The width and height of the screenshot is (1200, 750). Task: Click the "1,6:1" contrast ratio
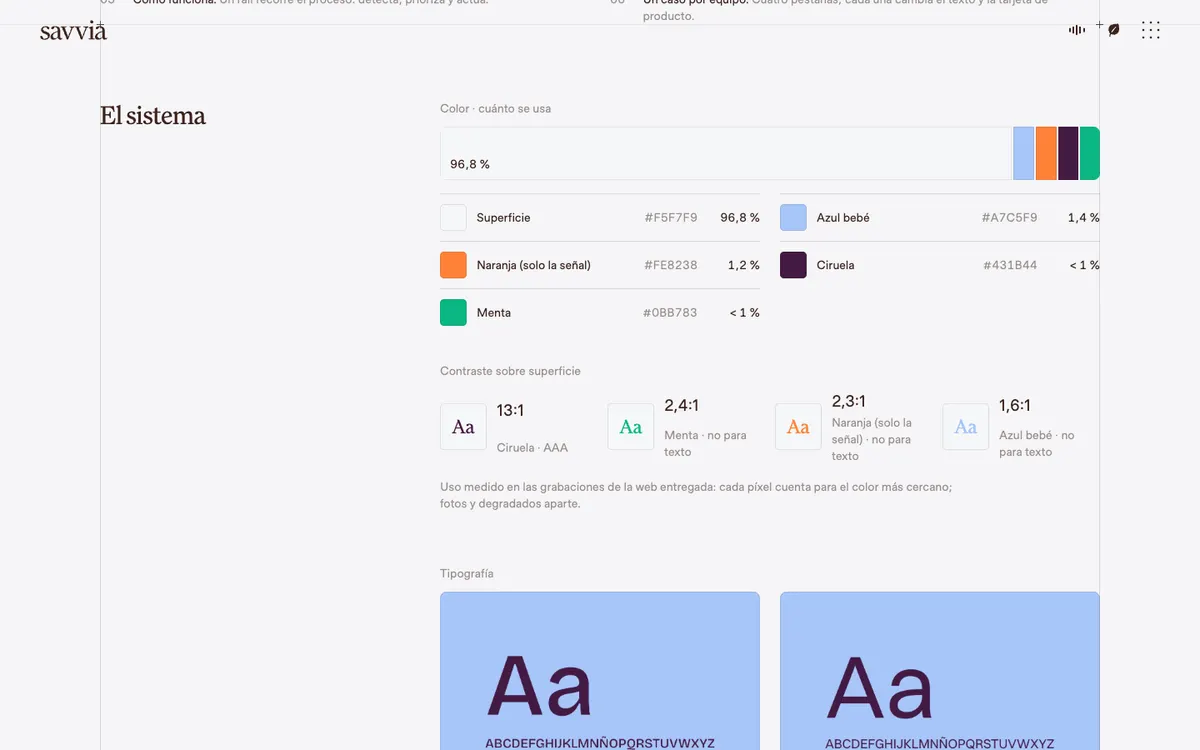(1015, 405)
